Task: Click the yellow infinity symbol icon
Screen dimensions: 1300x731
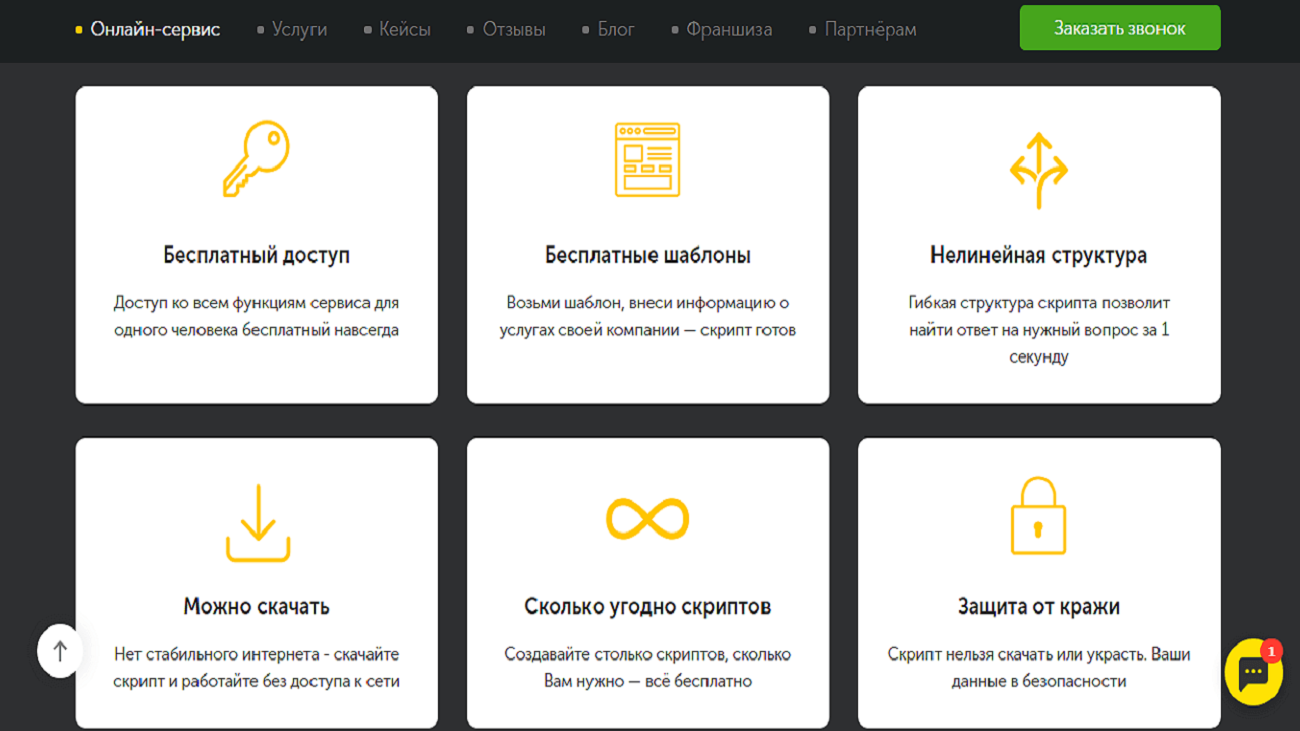Action: [x=647, y=519]
